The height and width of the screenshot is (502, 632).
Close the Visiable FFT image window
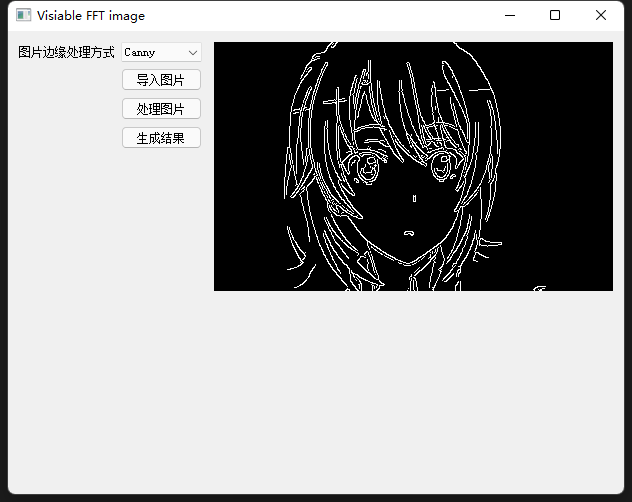click(601, 15)
